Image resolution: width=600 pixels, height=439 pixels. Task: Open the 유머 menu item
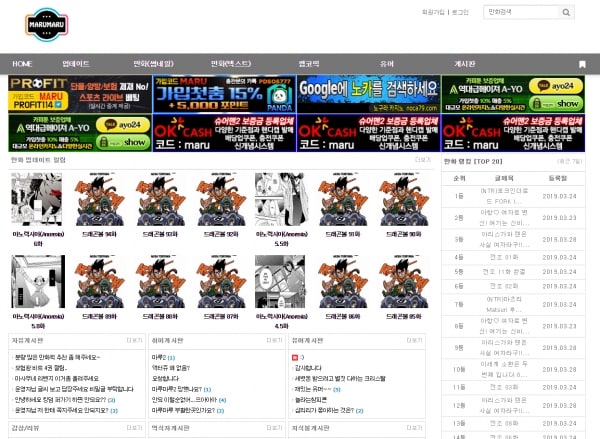387,64
